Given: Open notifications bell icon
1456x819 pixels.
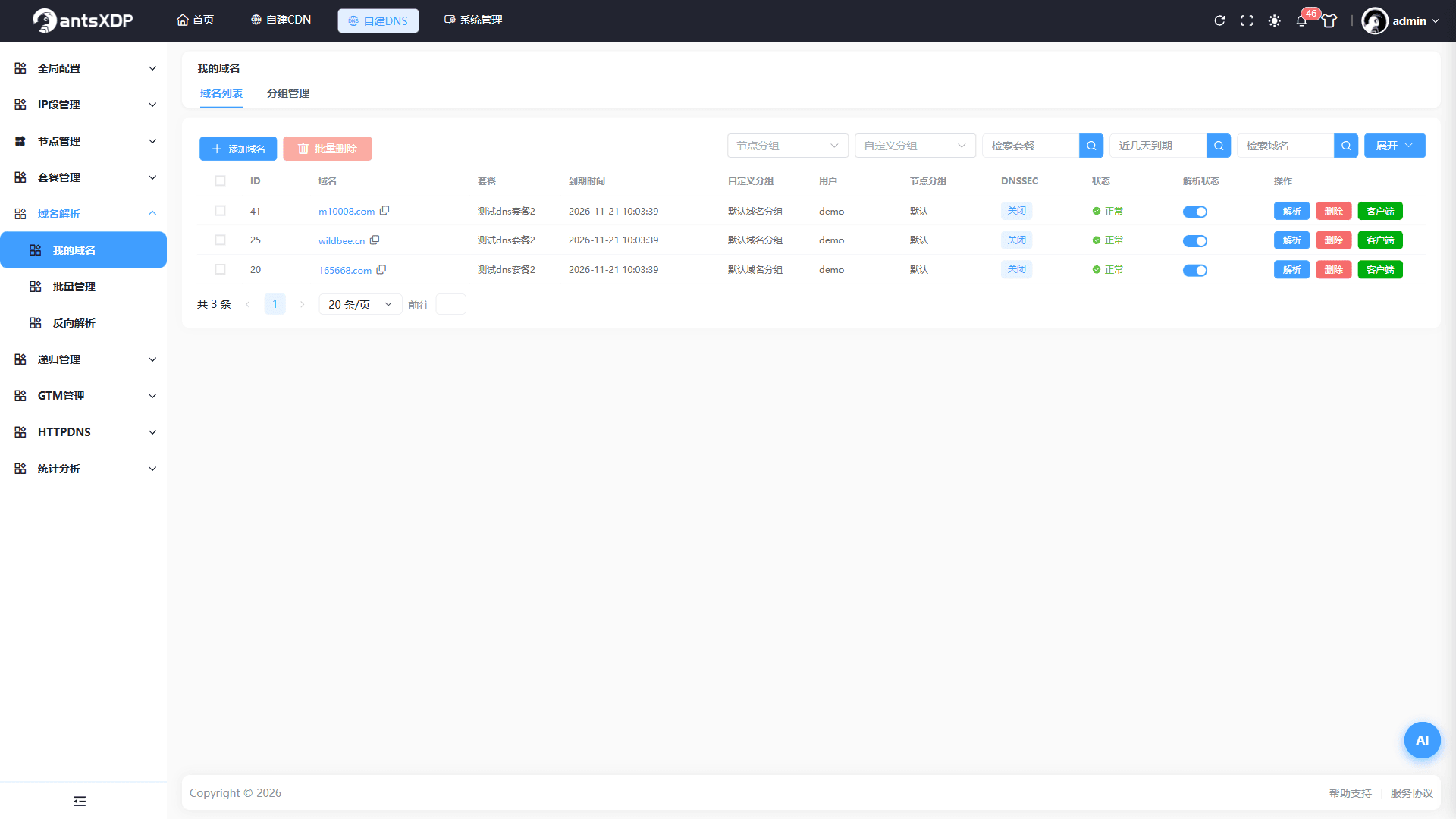Looking at the screenshot, I should click(x=1301, y=20).
